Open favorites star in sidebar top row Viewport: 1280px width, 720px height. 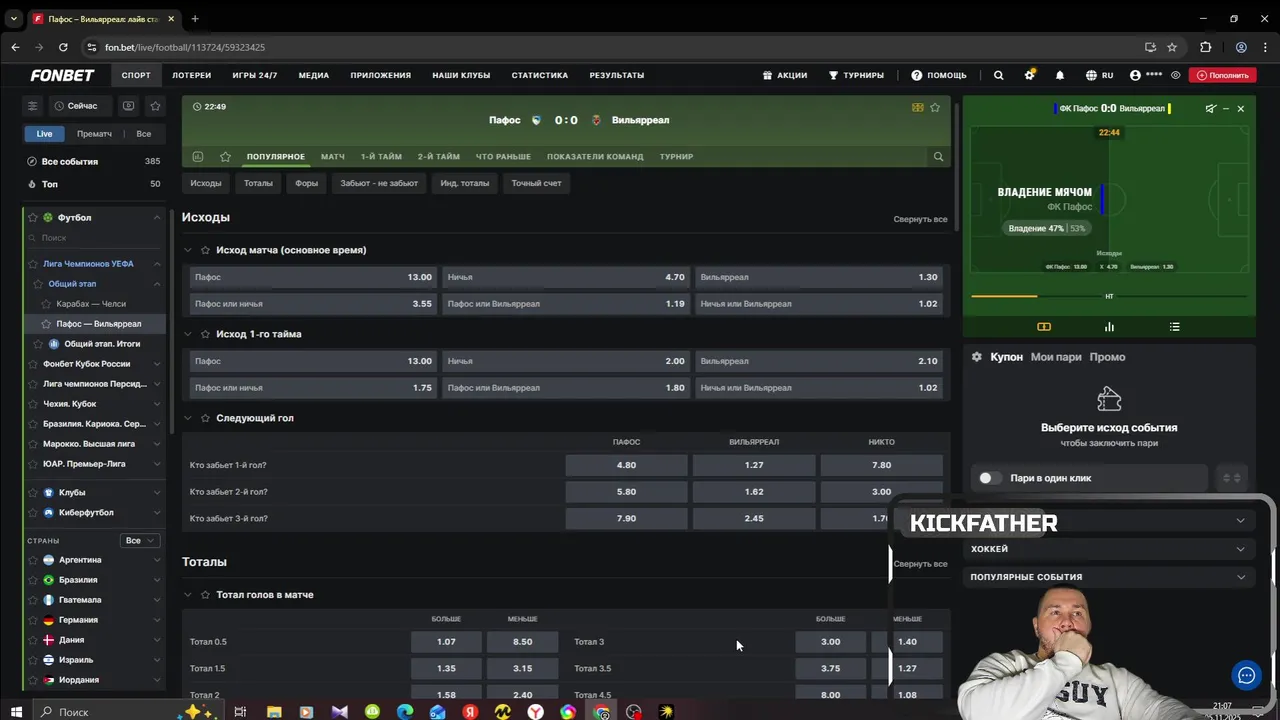155,106
